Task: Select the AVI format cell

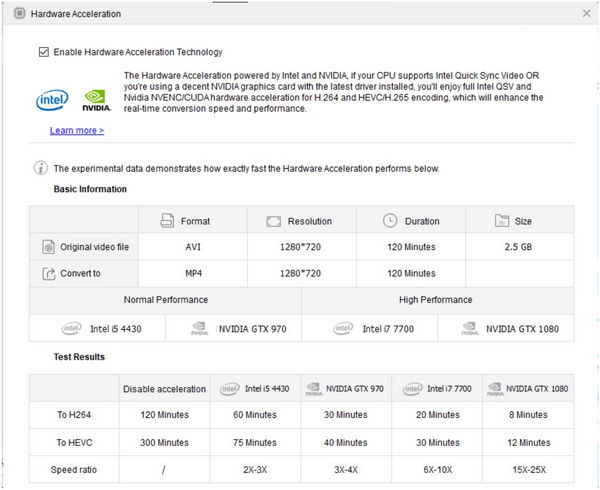Action: click(193, 247)
